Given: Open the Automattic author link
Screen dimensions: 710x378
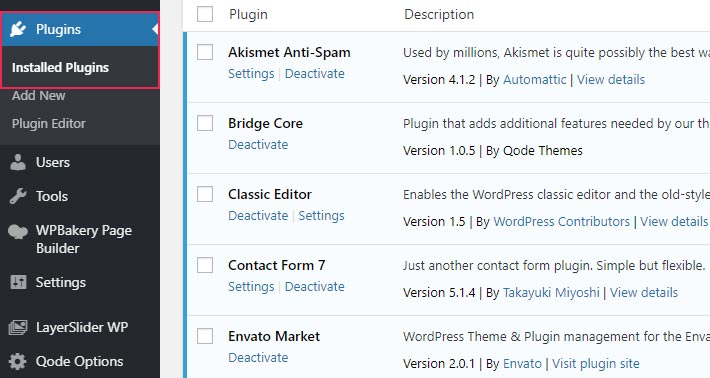Looking at the screenshot, I should coord(535,80).
